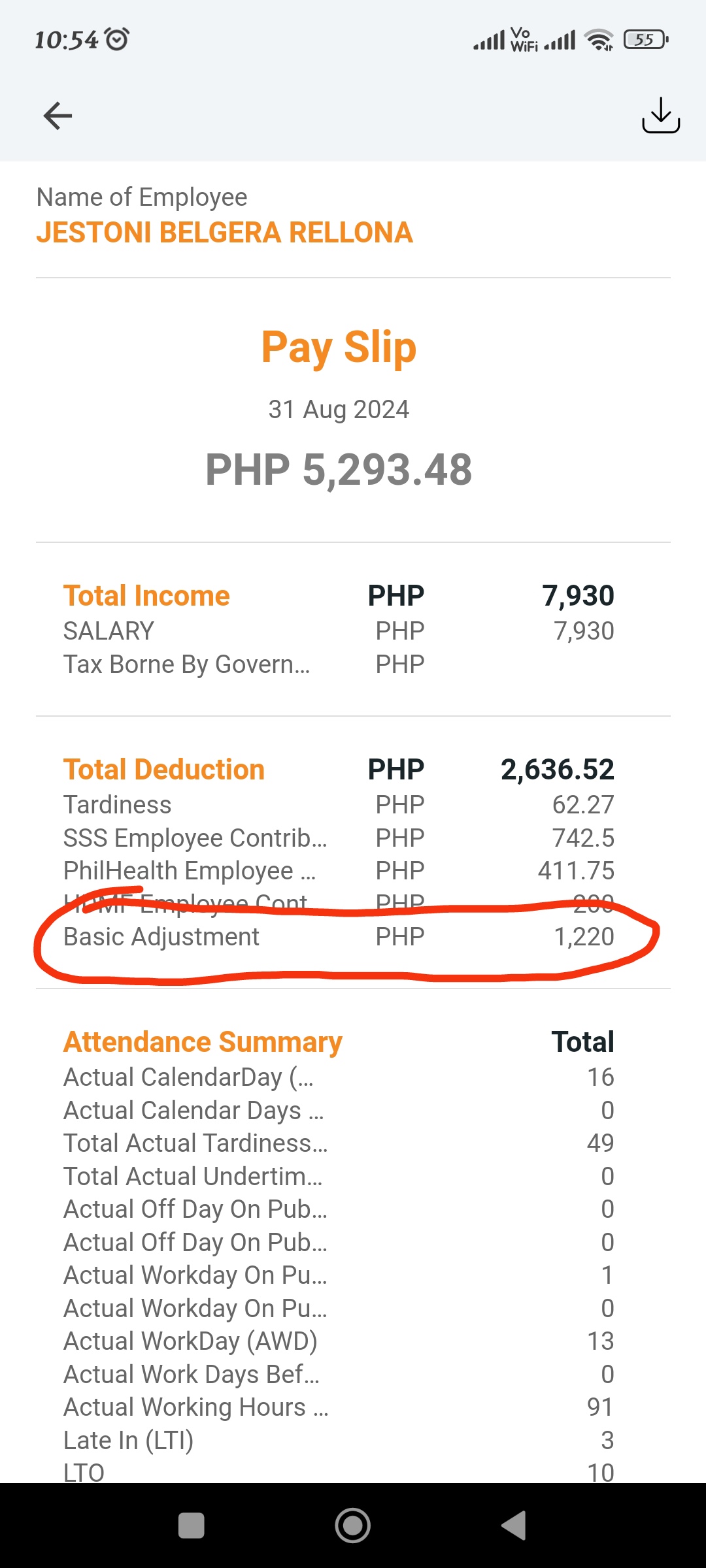Image resolution: width=706 pixels, height=1568 pixels.
Task: Tap the Attendance Summary heading
Action: pyautogui.click(x=203, y=1042)
